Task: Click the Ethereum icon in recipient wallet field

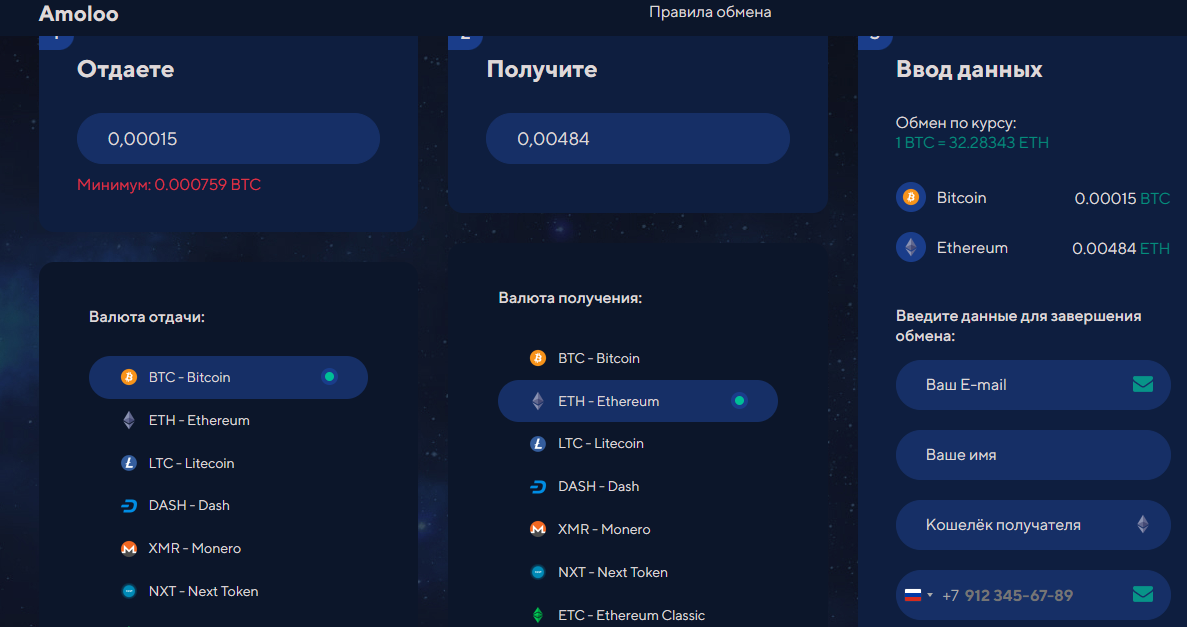Action: tap(1142, 524)
